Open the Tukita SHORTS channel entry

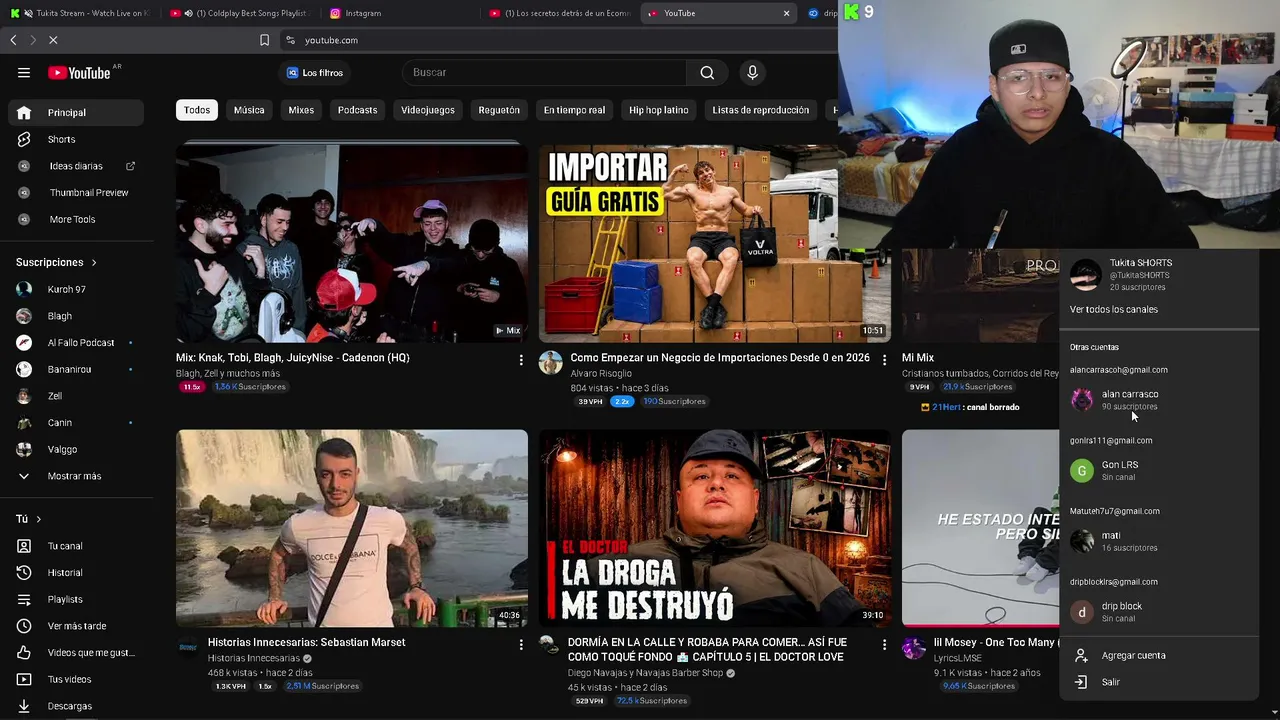click(x=1158, y=274)
